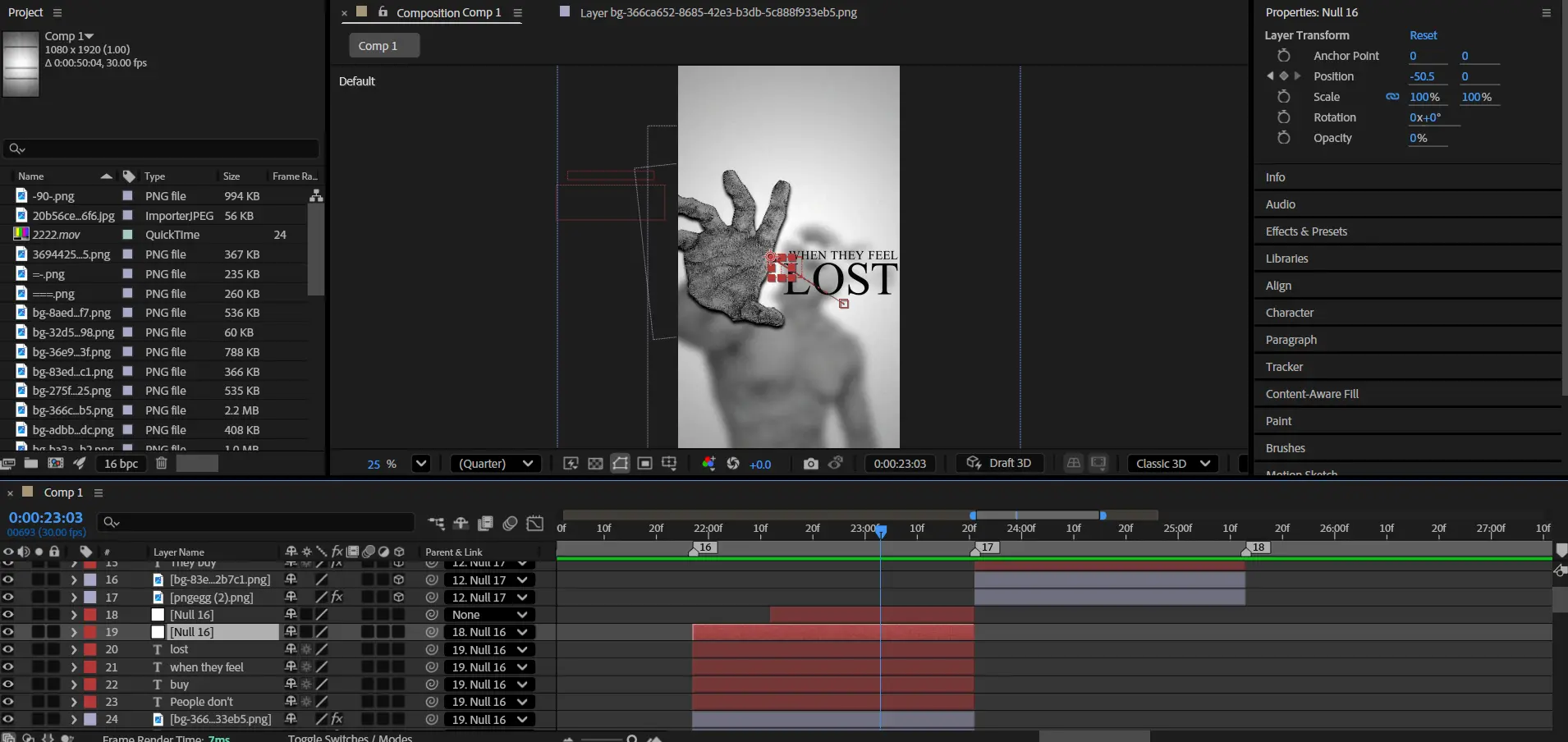Screen dimensions: 1568x742
Task: Expand layer 19 Null 16 properties
Action: click(74, 632)
